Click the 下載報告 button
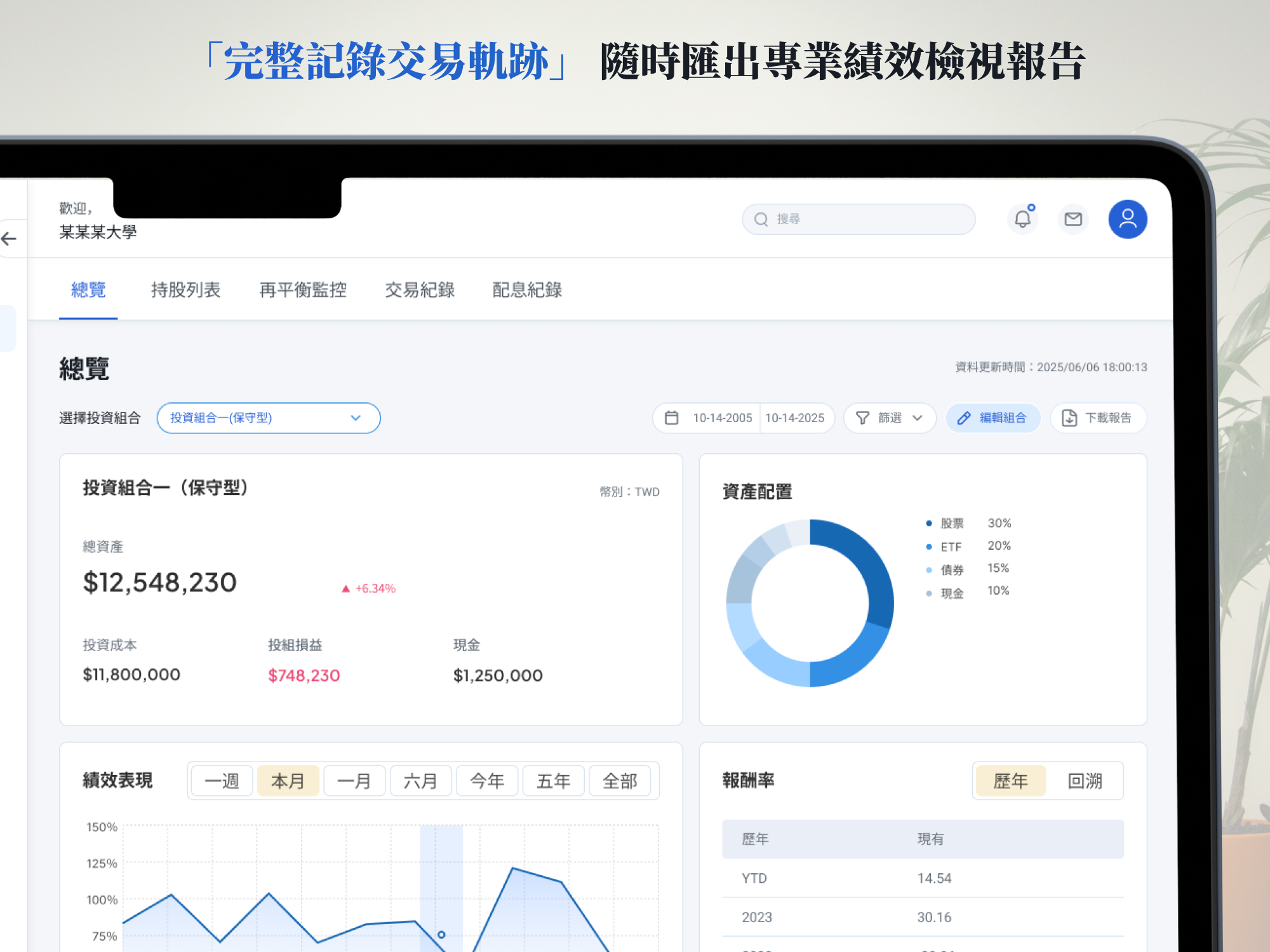This screenshot has width=1270, height=952. click(x=1099, y=418)
